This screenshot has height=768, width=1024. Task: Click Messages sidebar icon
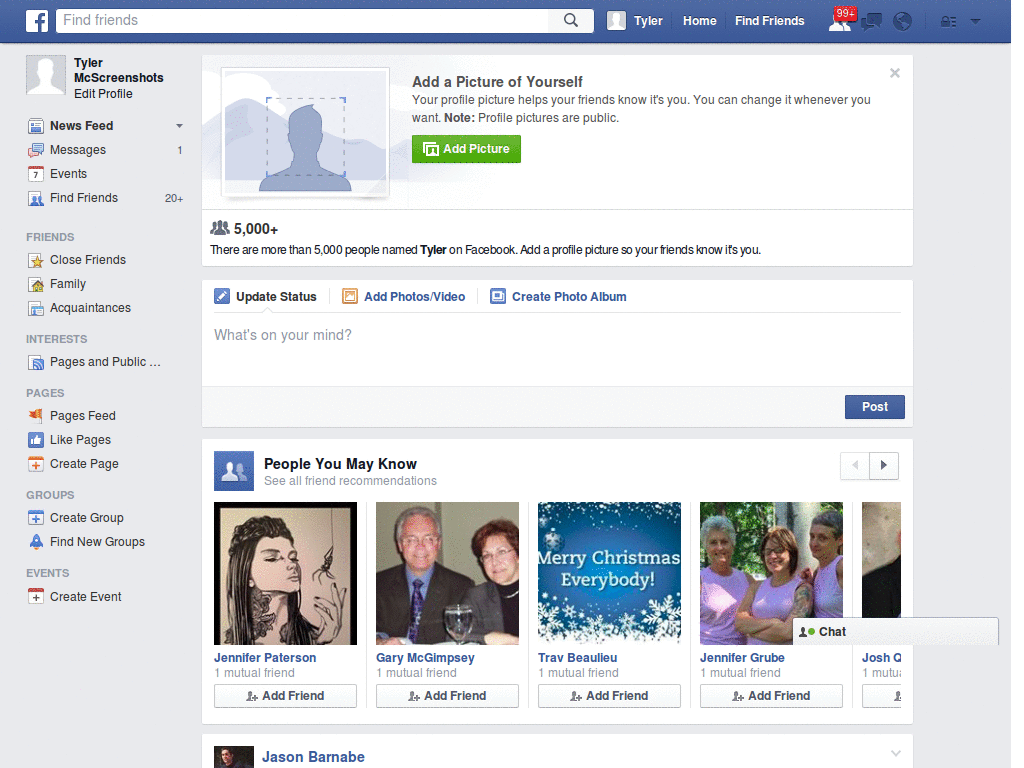(36, 150)
